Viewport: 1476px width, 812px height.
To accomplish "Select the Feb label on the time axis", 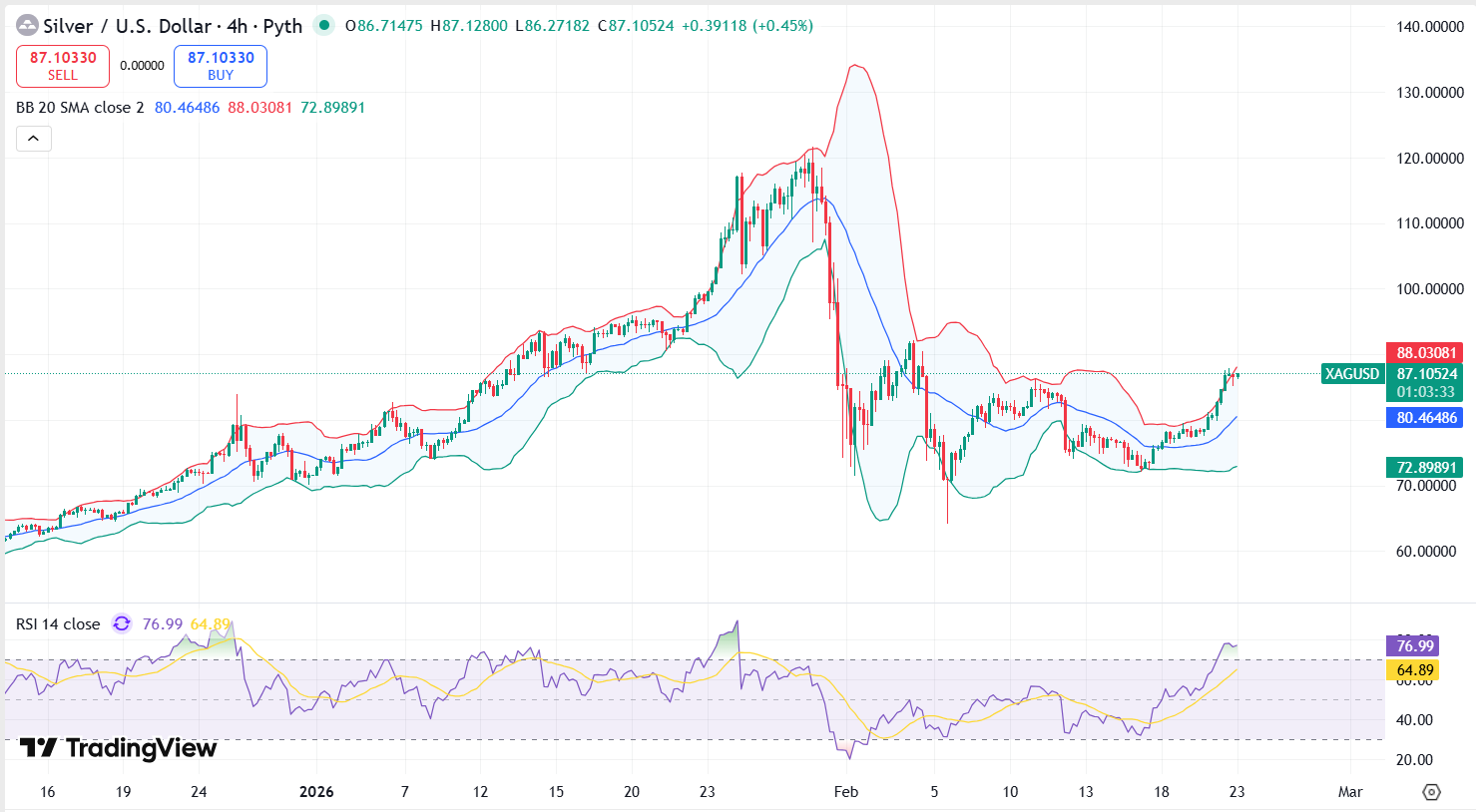I will click(845, 791).
